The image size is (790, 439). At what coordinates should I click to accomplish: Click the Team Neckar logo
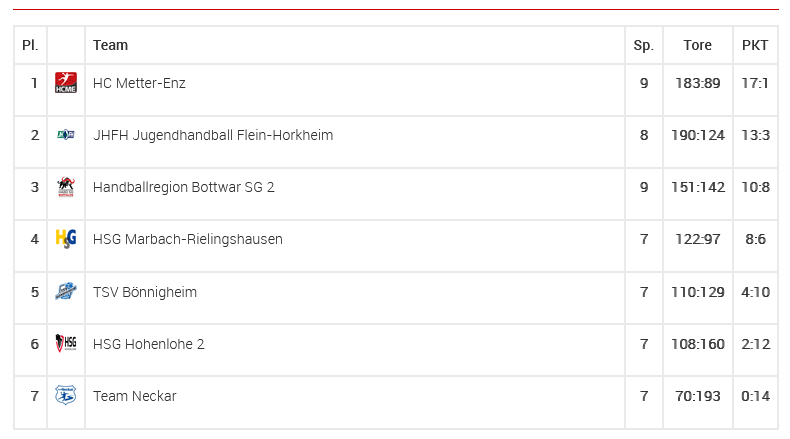[x=66, y=396]
